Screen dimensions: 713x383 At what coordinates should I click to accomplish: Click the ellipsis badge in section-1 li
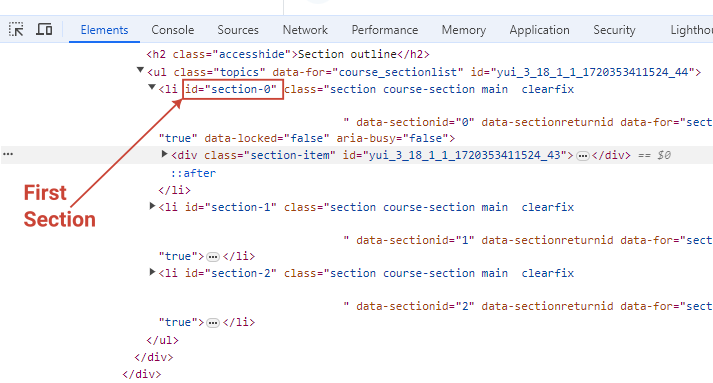pyautogui.click(x=212, y=257)
